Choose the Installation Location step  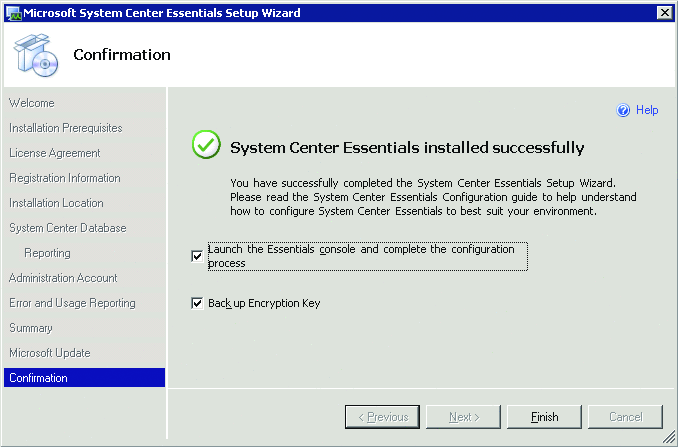pos(56,203)
